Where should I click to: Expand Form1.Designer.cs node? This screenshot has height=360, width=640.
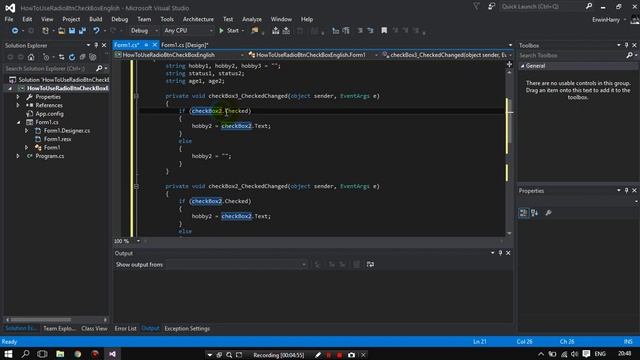click(27, 131)
